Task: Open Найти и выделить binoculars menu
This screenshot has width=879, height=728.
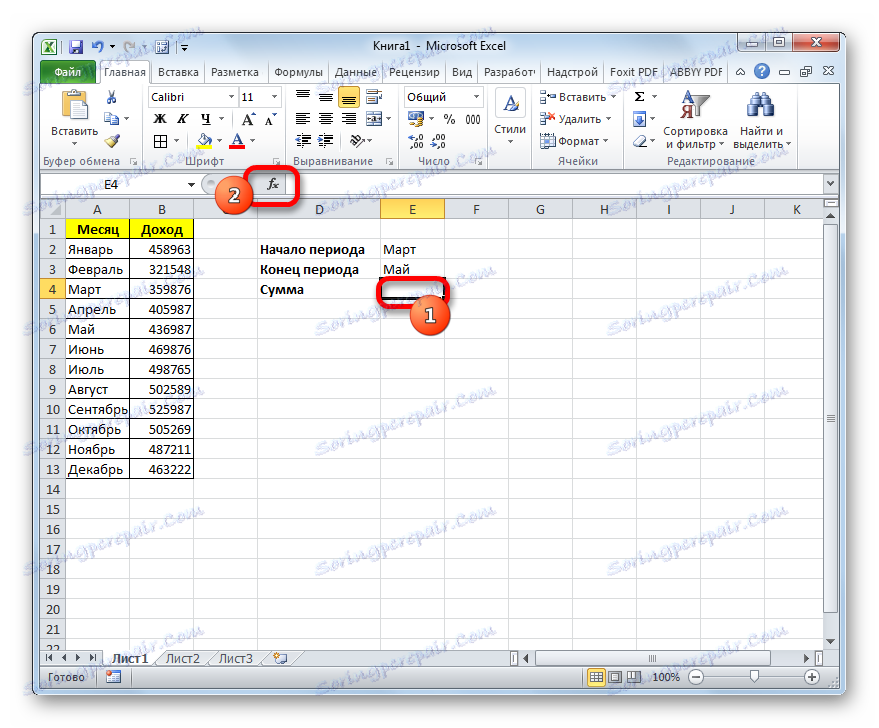Action: tap(761, 120)
